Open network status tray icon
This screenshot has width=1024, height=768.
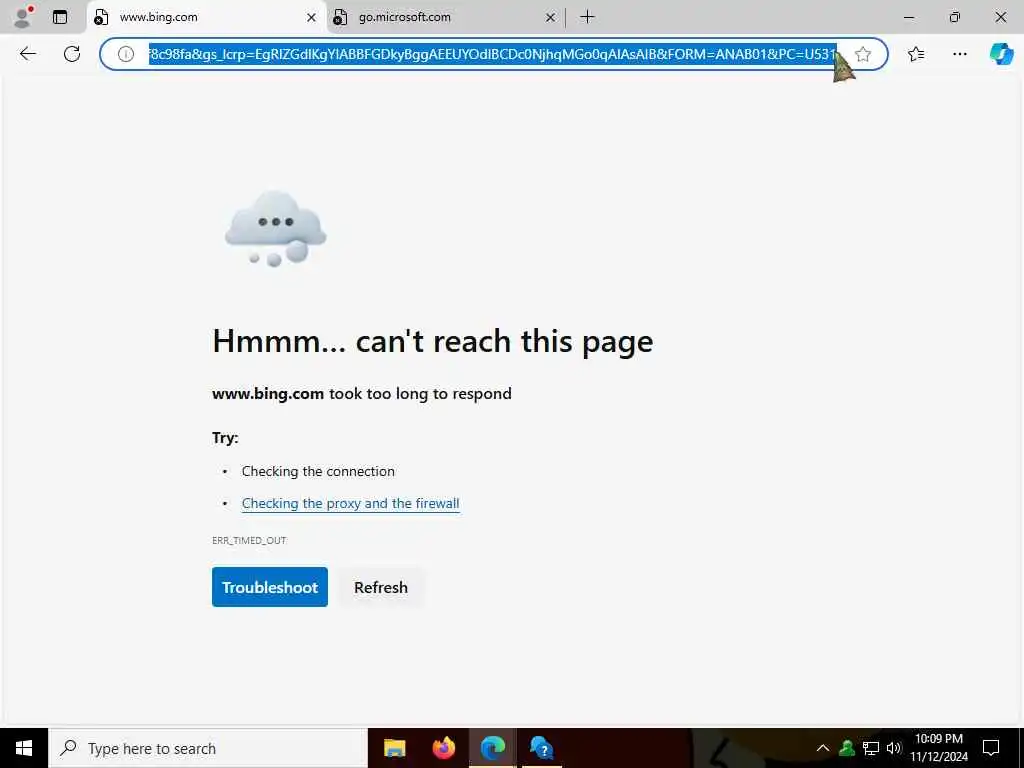pos(871,748)
